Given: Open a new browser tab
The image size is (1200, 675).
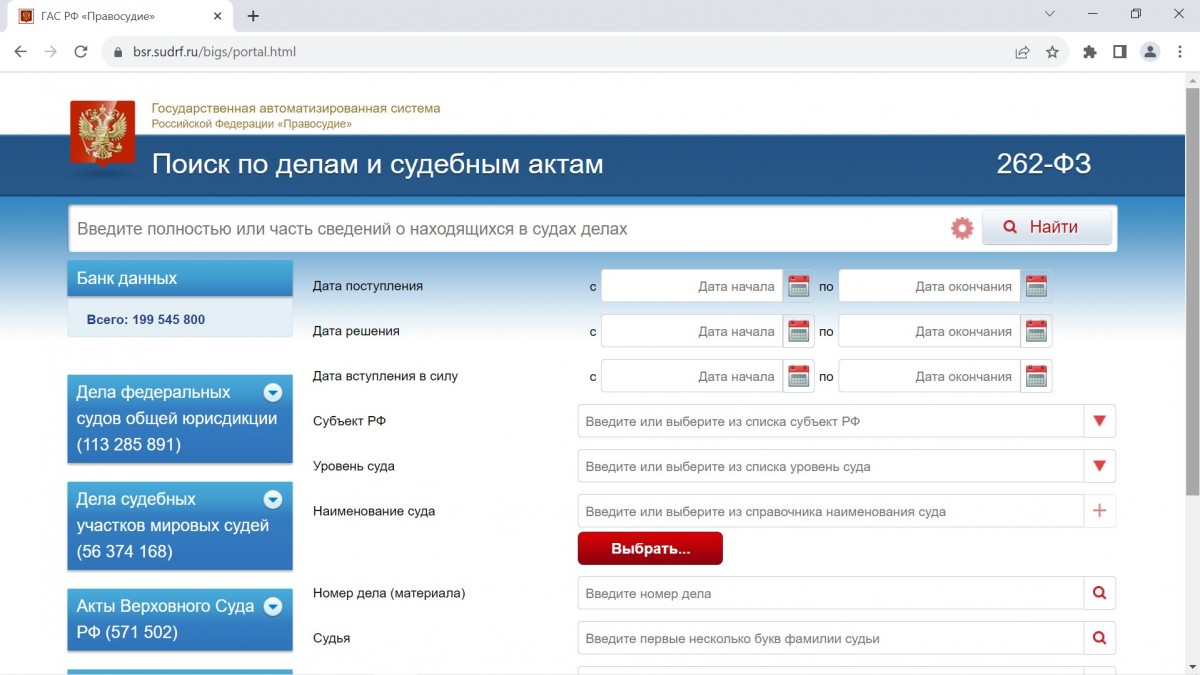Looking at the screenshot, I should (x=253, y=16).
